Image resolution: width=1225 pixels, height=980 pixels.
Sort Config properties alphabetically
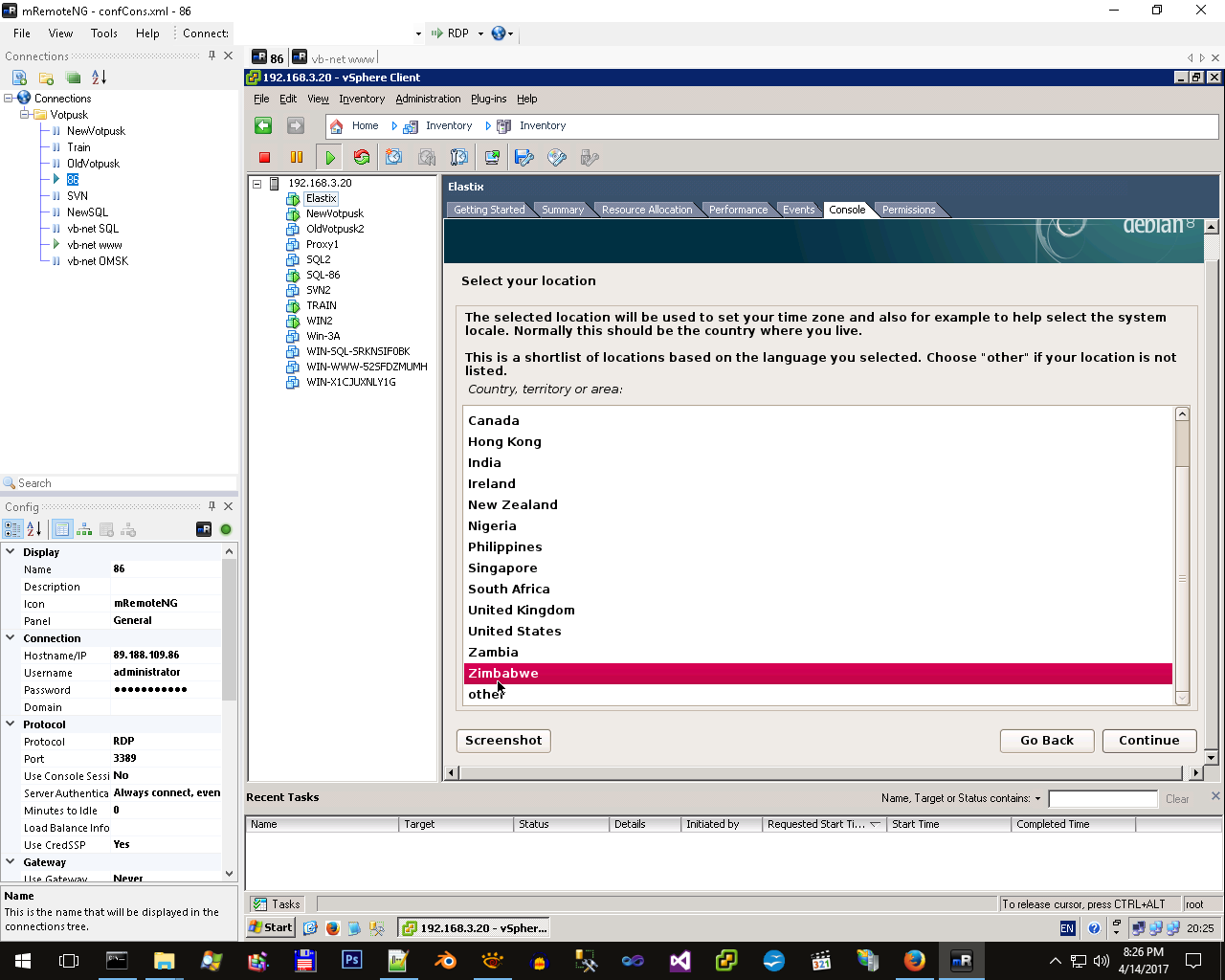[34, 529]
